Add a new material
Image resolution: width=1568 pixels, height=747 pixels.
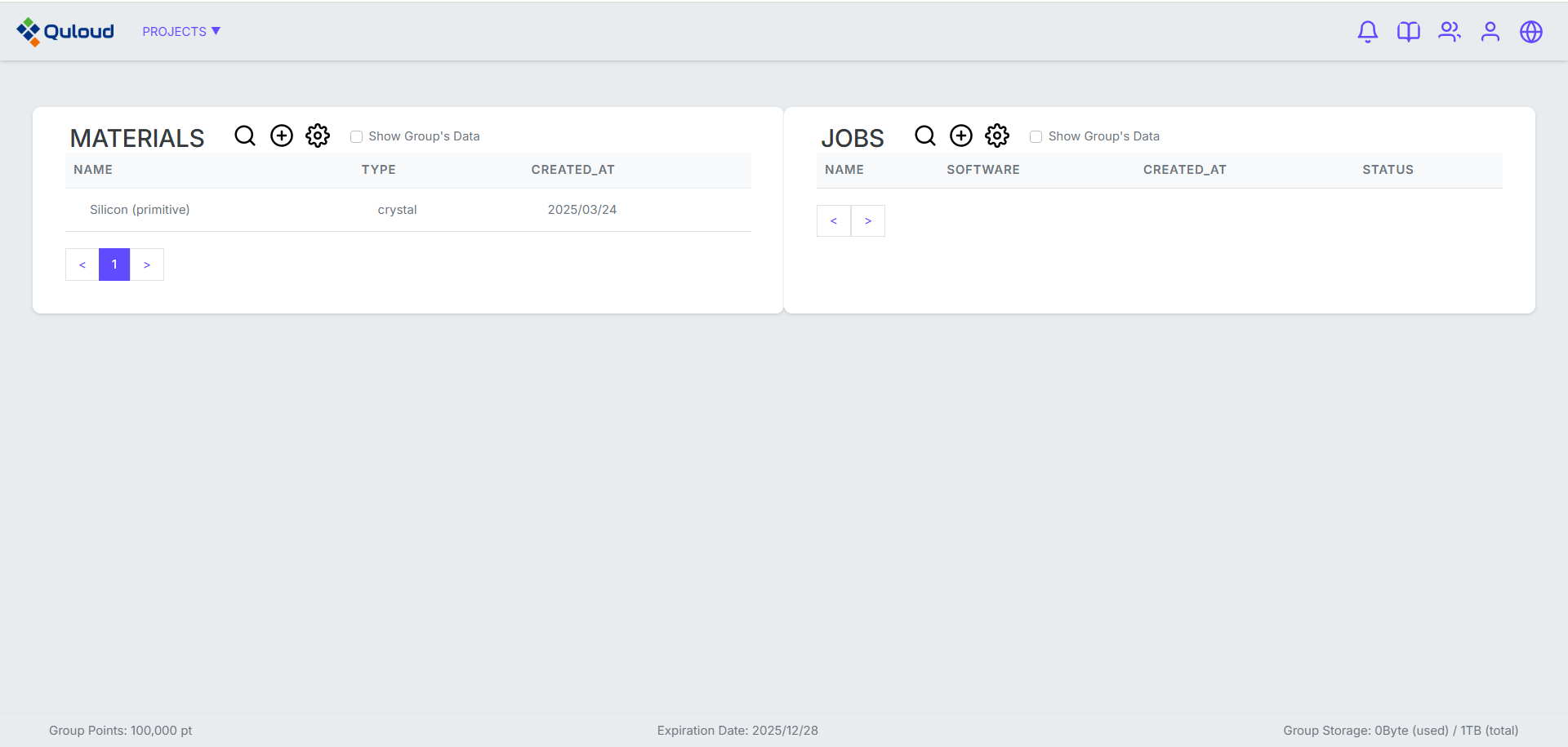click(282, 136)
